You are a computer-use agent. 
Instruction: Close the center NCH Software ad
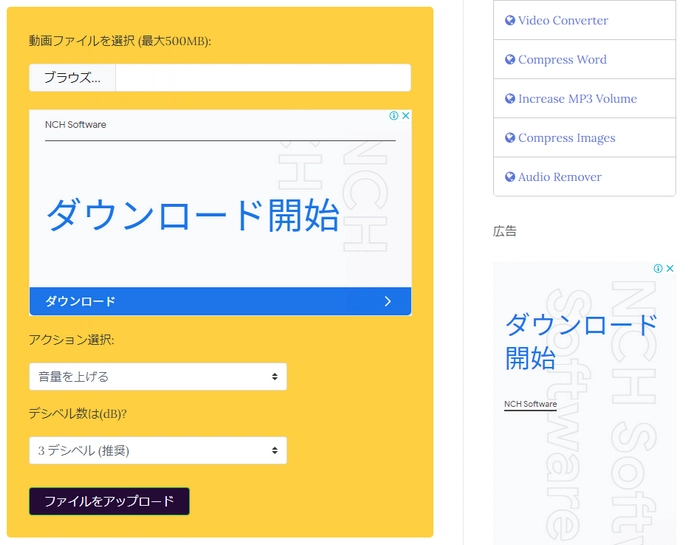point(406,116)
